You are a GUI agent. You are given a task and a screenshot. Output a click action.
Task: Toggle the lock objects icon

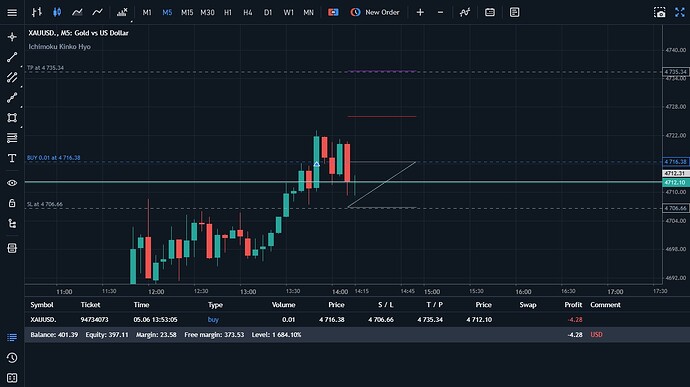[x=12, y=203]
